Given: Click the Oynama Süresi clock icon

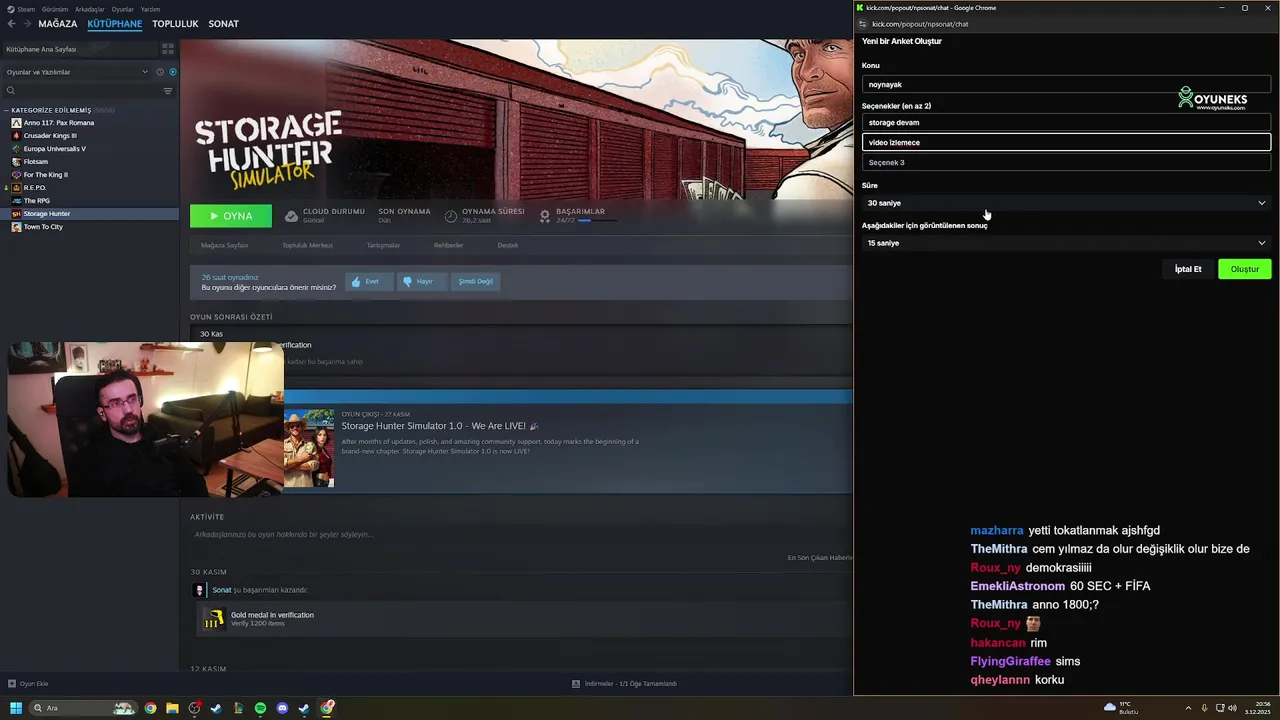Looking at the screenshot, I should pyautogui.click(x=451, y=216).
